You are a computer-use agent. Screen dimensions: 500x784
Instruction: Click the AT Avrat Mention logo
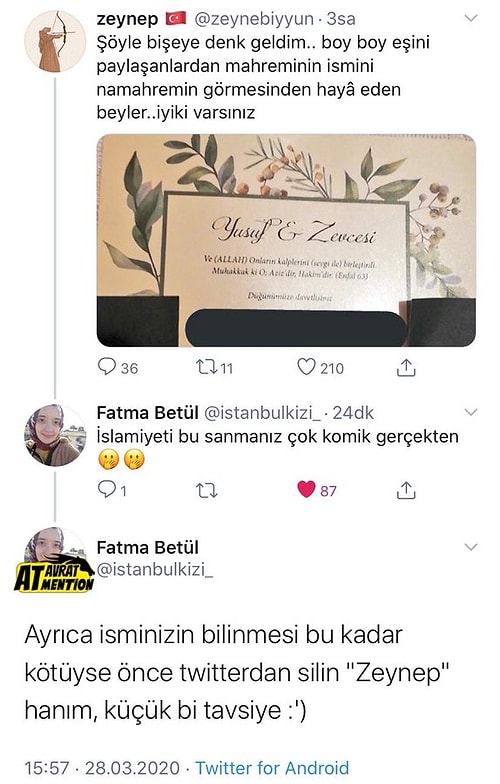(54, 574)
